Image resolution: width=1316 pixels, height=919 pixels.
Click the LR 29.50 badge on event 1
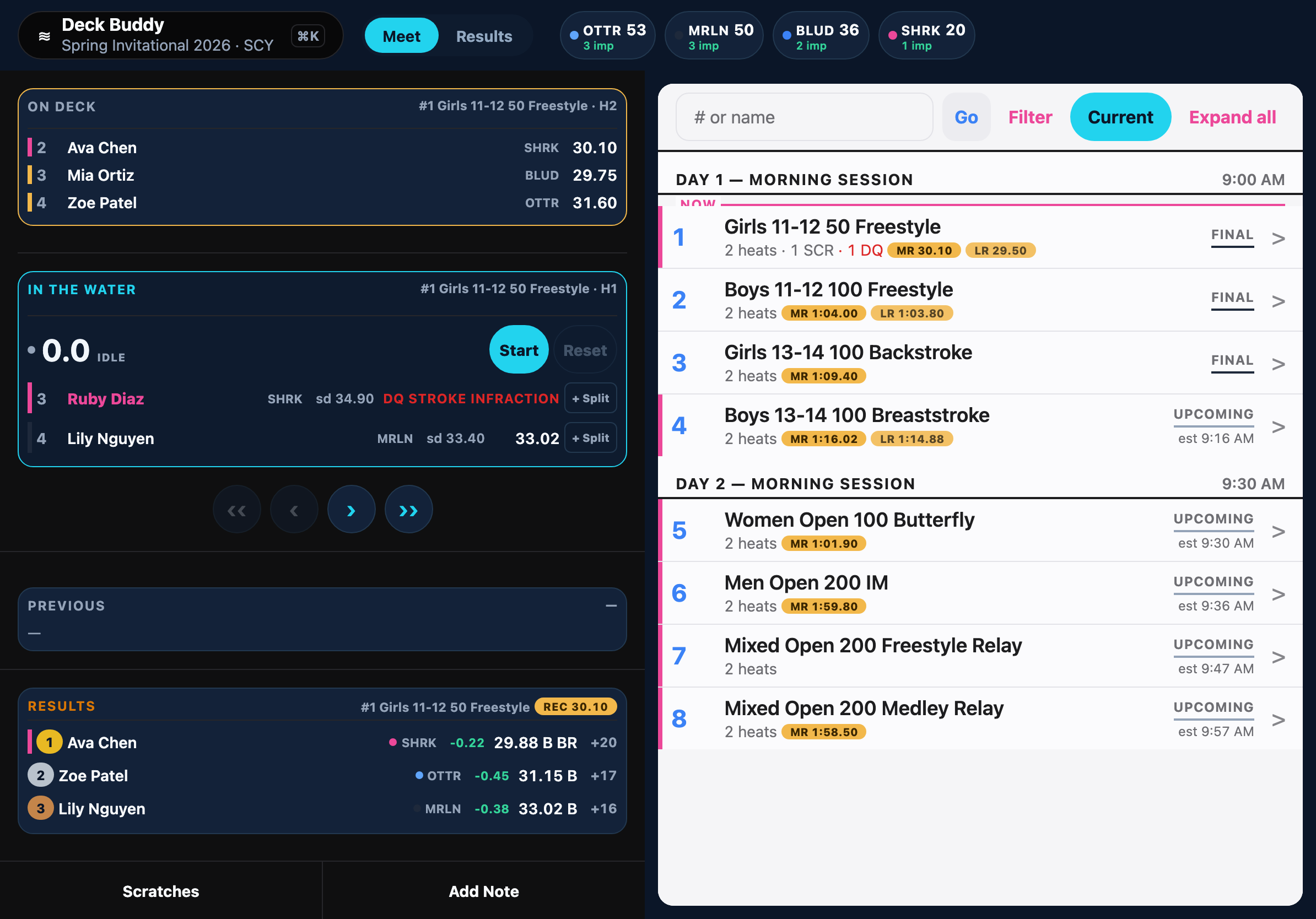[x=1000, y=250]
